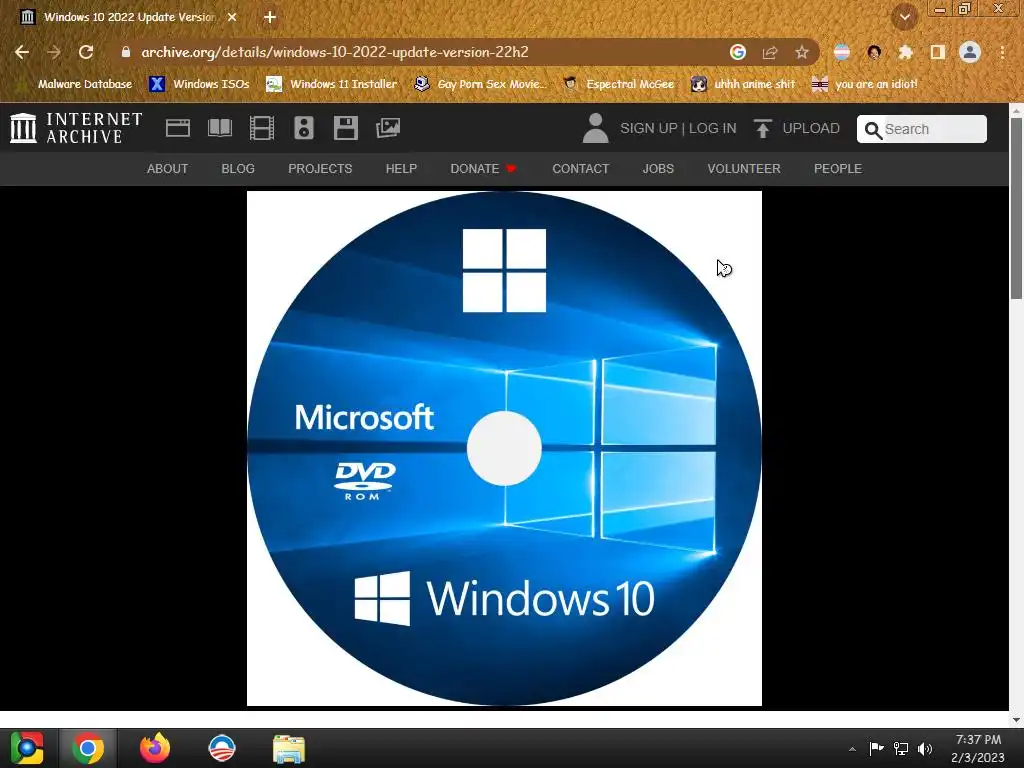Screen dimensions: 1024x768
Task: Open the volume speaker tray icon
Action: tap(925, 748)
